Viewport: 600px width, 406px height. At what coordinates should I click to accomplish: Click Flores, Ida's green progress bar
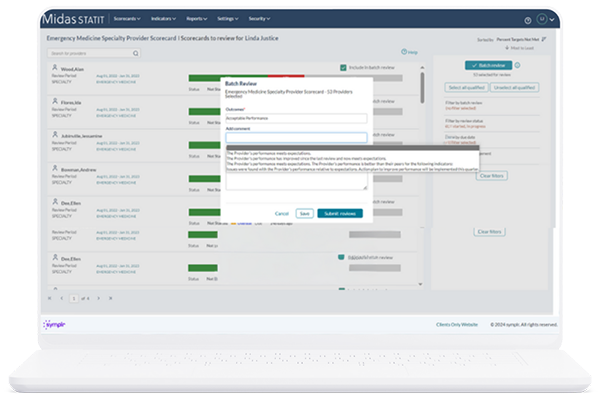[x=204, y=112]
